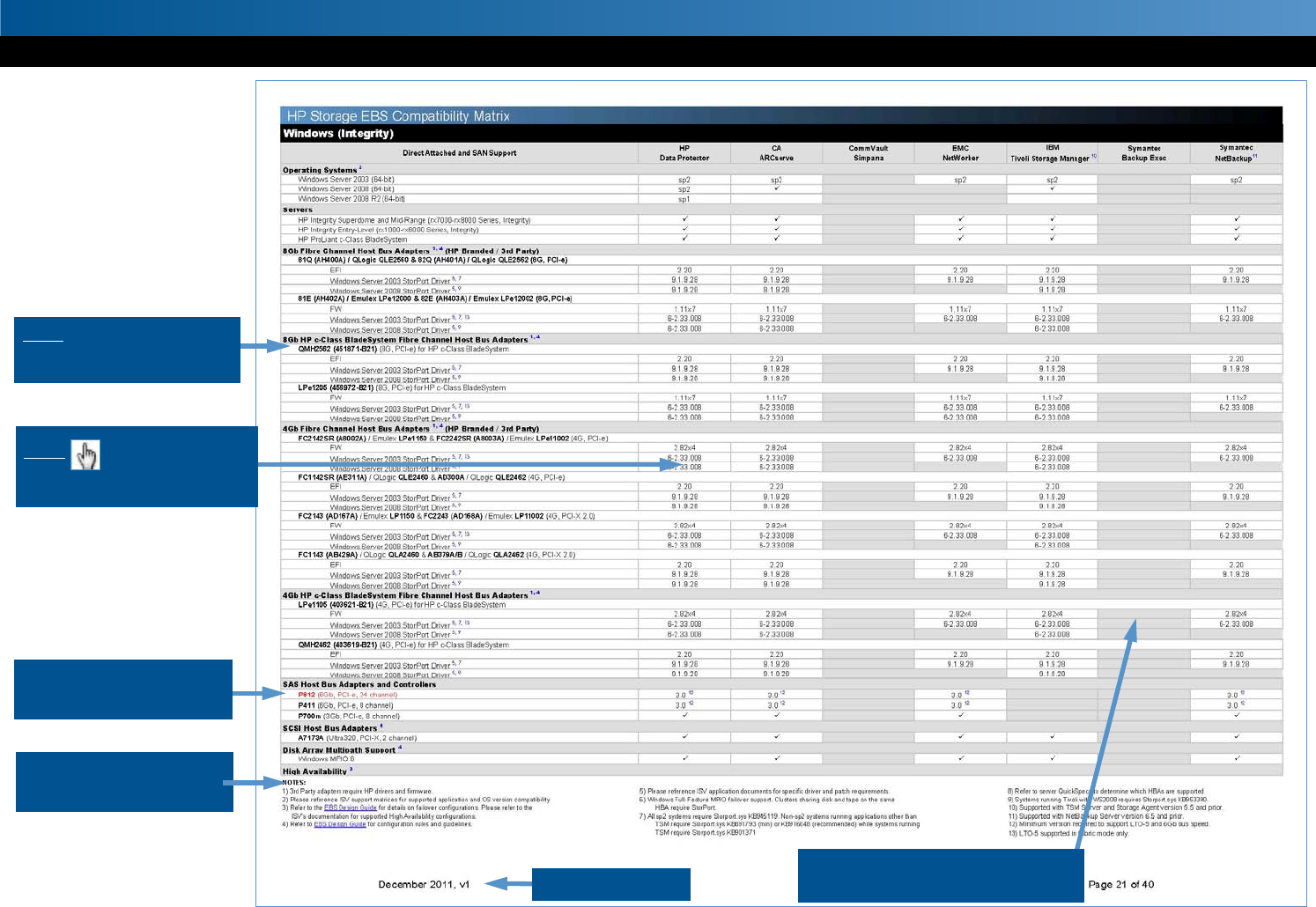
Task: Click the "HP ProLiant c-Class BladeSystem" row label
Action: click(x=352, y=240)
